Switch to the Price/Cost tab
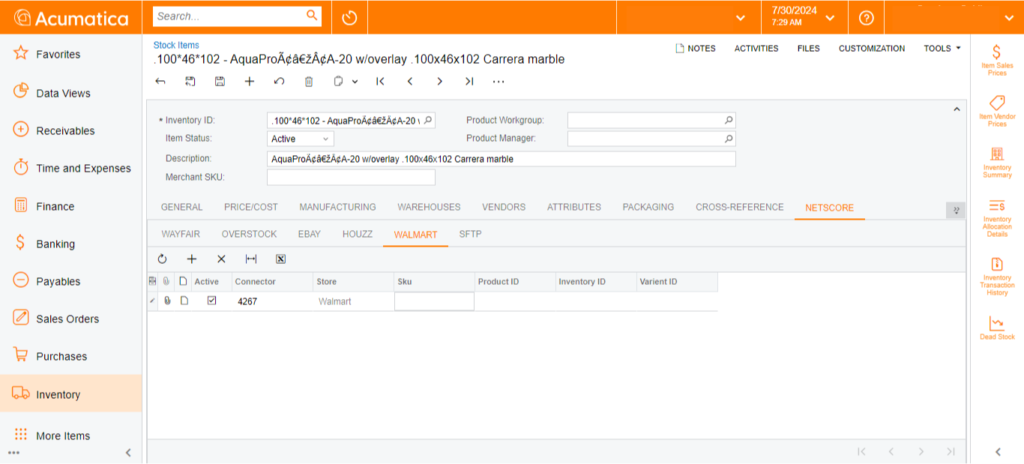Screen dimensions: 1024x464 [250, 207]
